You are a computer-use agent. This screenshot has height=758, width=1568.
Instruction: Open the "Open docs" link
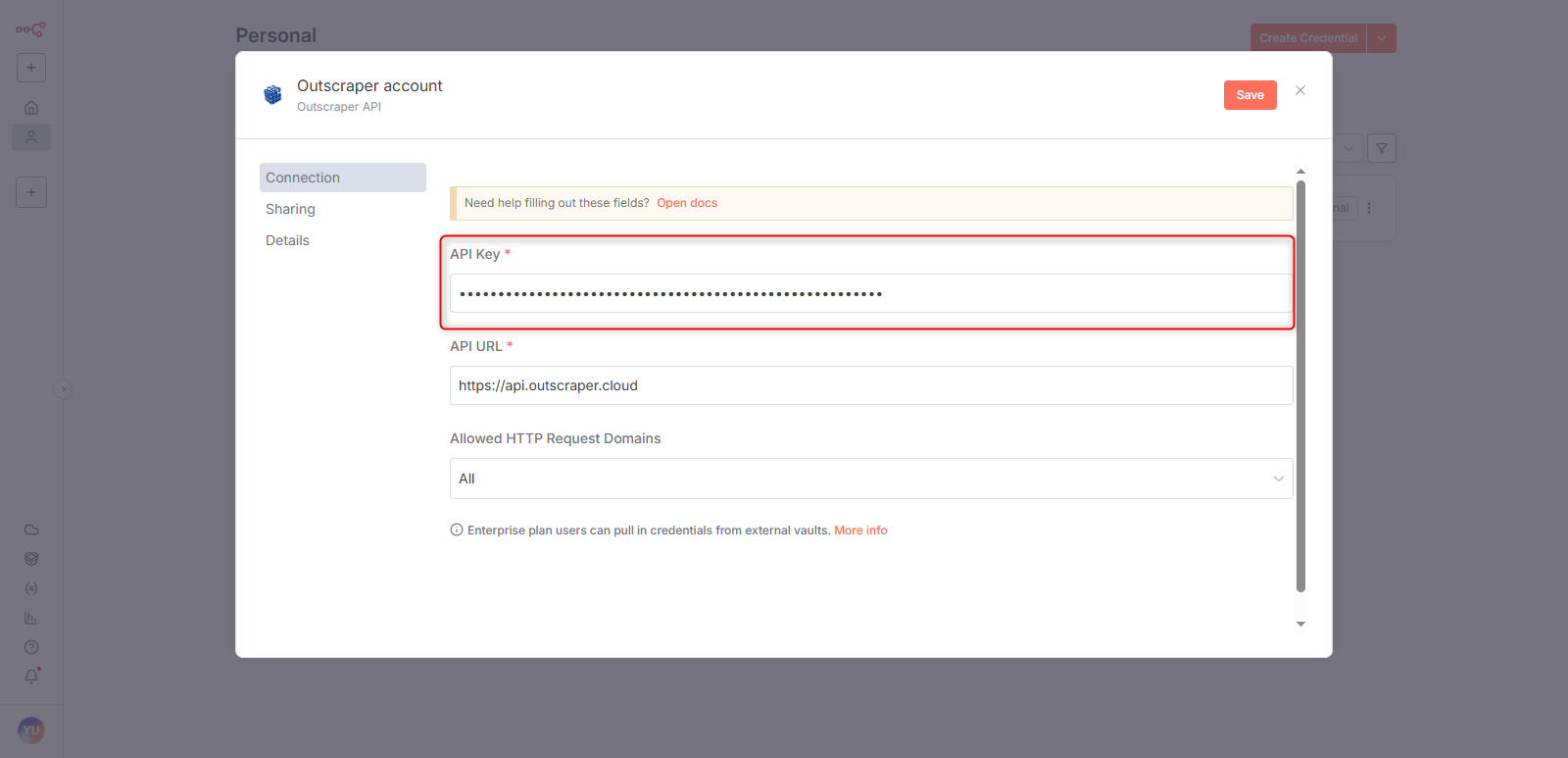pyautogui.click(x=687, y=203)
